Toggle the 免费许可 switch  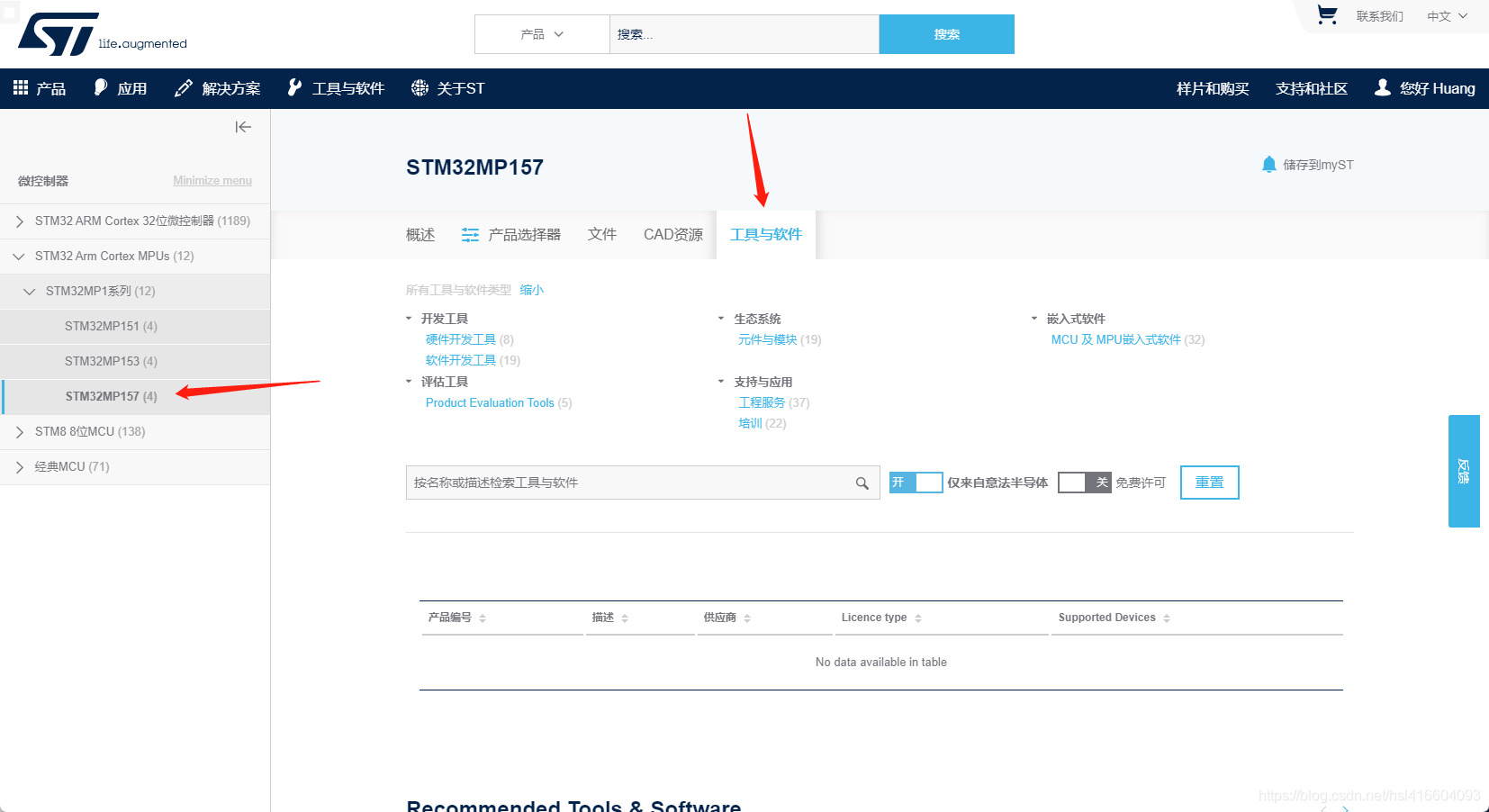pyautogui.click(x=1085, y=483)
